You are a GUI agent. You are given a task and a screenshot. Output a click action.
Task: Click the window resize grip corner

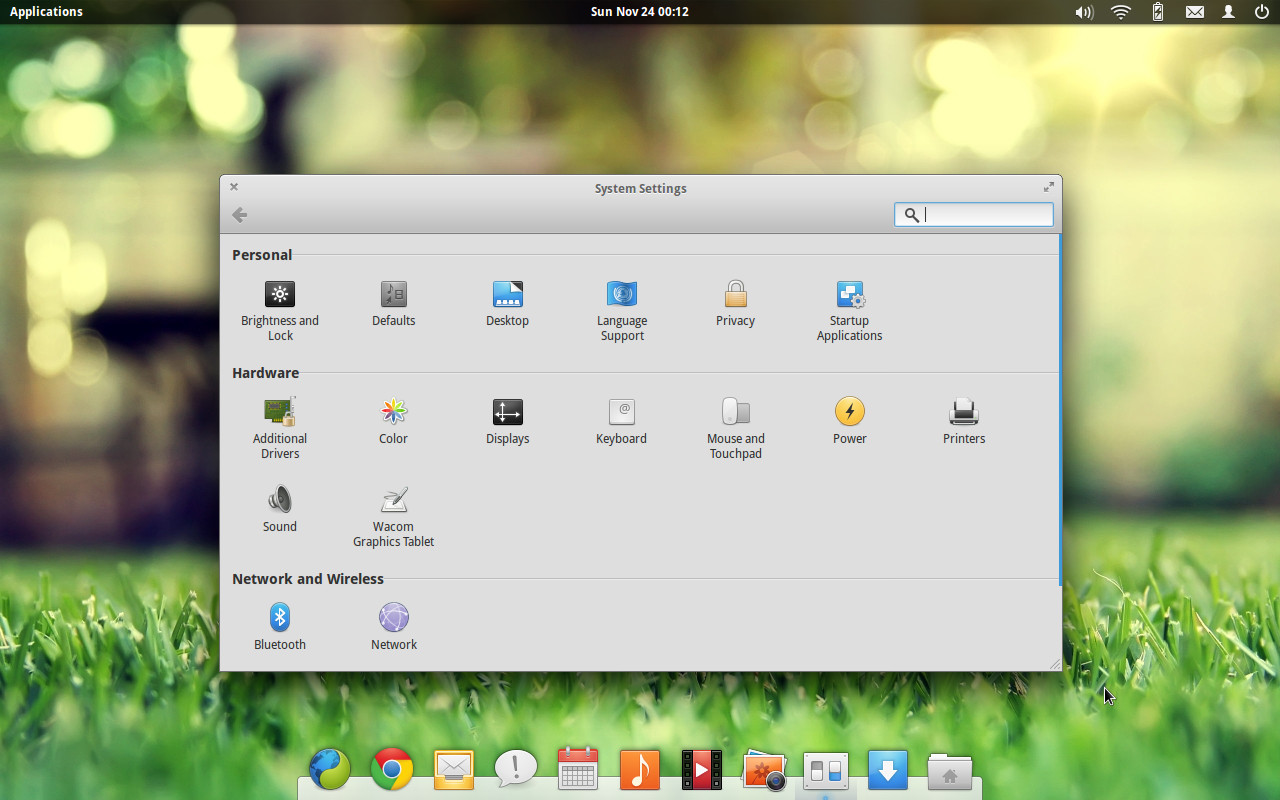pyautogui.click(x=1054, y=664)
